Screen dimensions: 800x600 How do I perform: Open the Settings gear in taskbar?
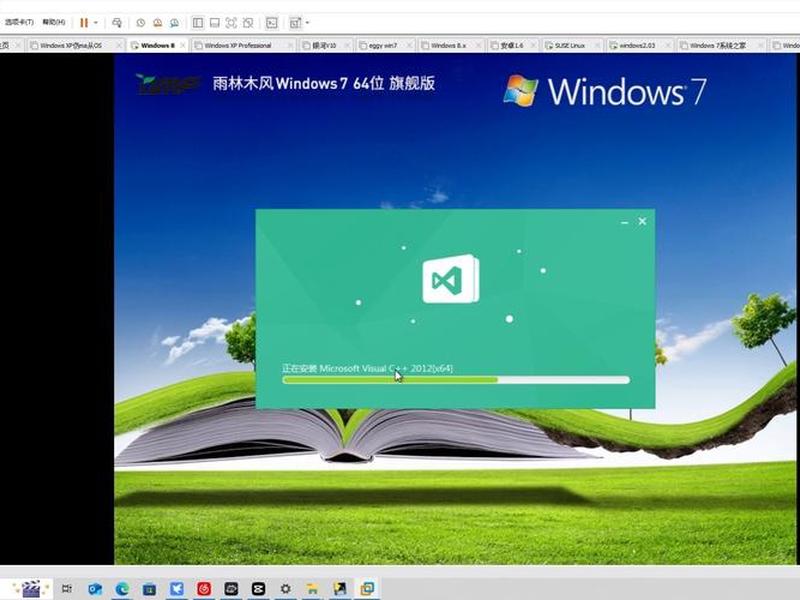[286, 589]
